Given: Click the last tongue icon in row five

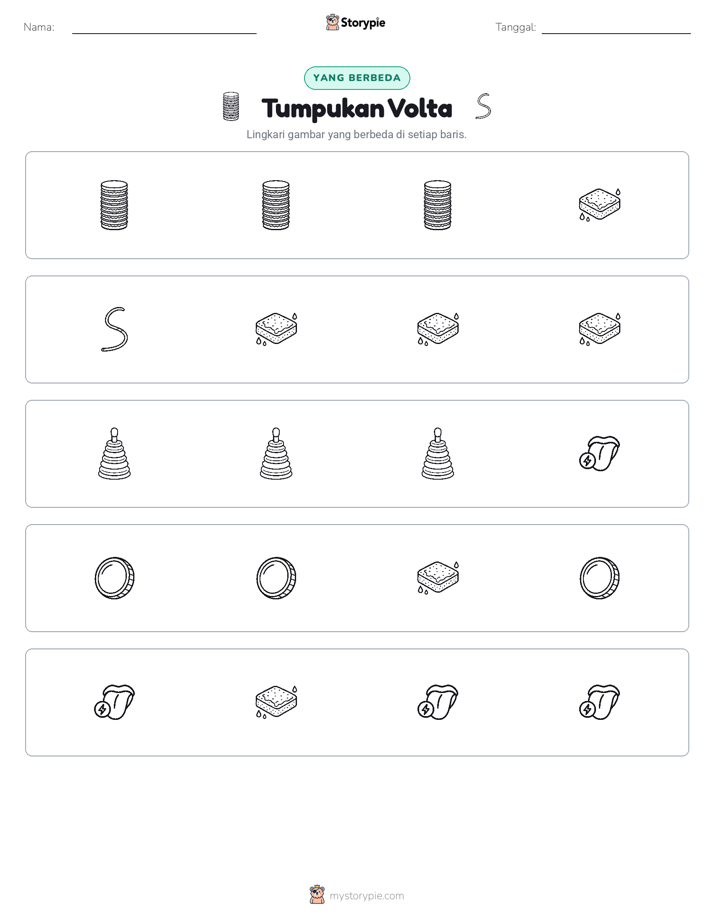Looking at the screenshot, I should 599,702.
